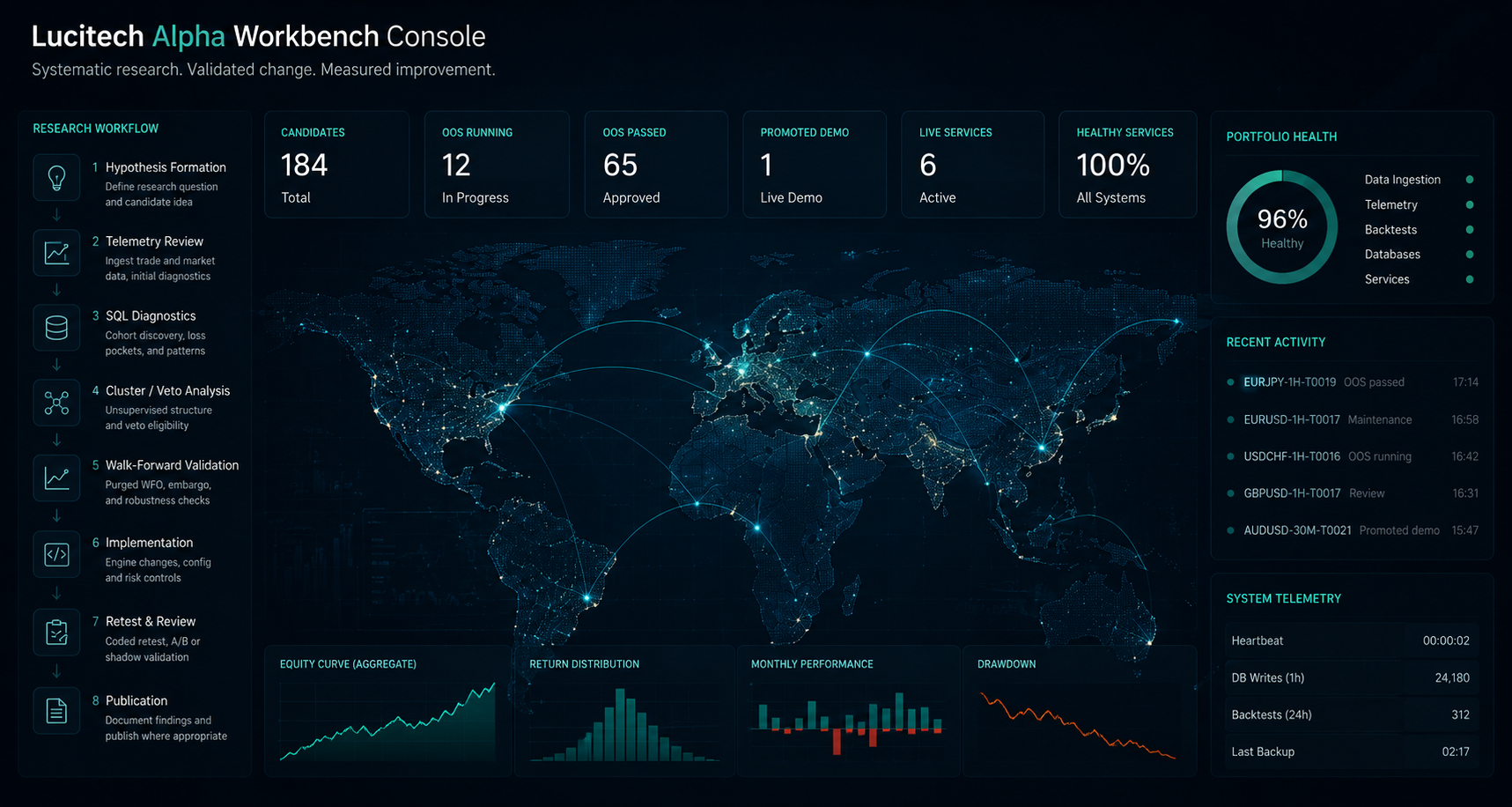Screen dimensions: 1512x807
Task: Open the OOS Passed 65 Approved card
Action: click(x=656, y=165)
